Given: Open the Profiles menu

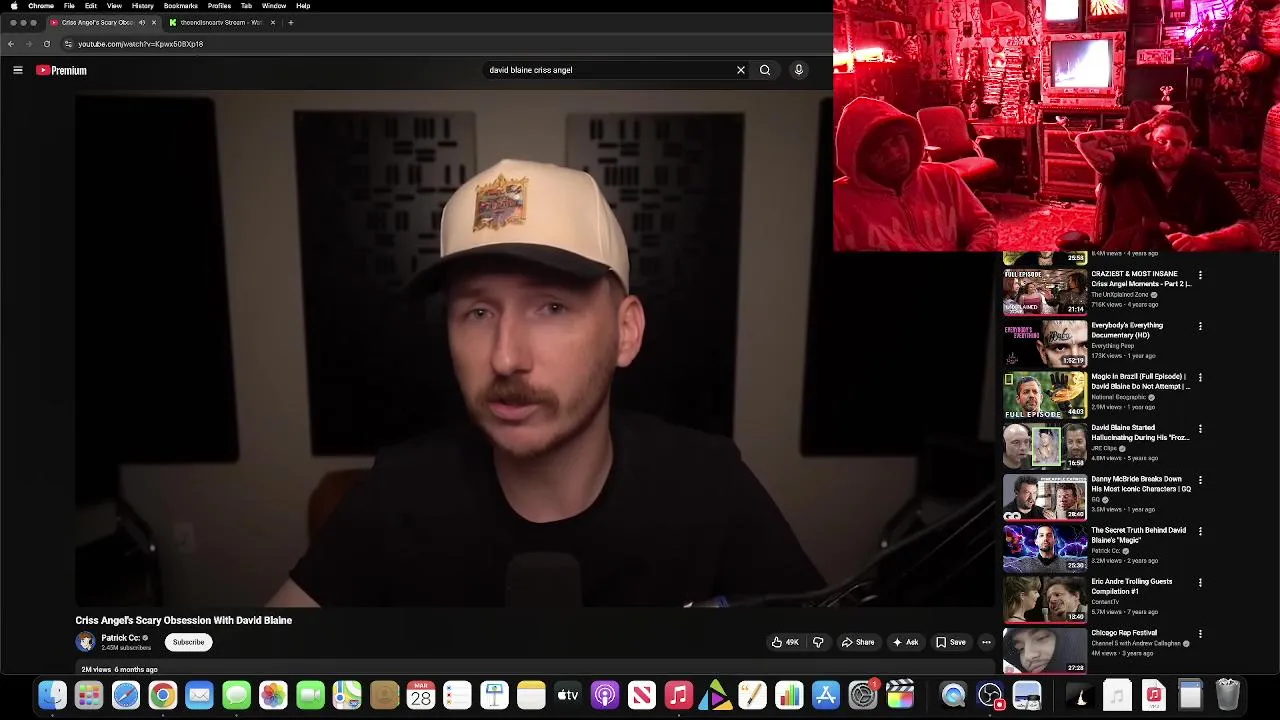Looking at the screenshot, I should pyautogui.click(x=219, y=6).
